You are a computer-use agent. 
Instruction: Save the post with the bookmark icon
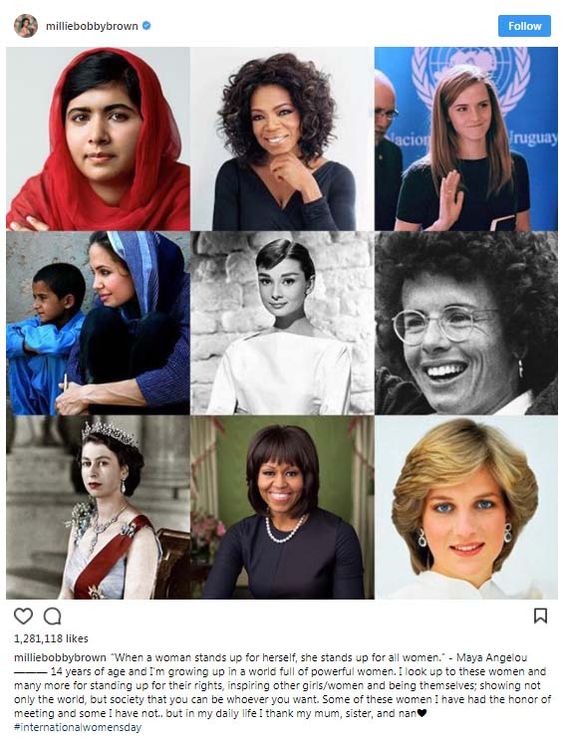click(540, 616)
